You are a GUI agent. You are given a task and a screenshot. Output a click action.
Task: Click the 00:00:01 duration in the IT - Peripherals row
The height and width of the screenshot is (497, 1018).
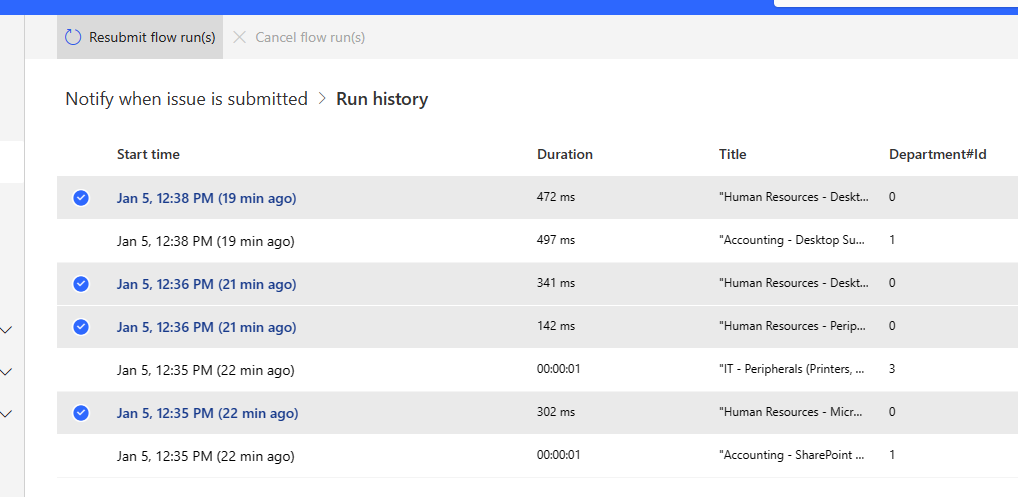(x=558, y=369)
